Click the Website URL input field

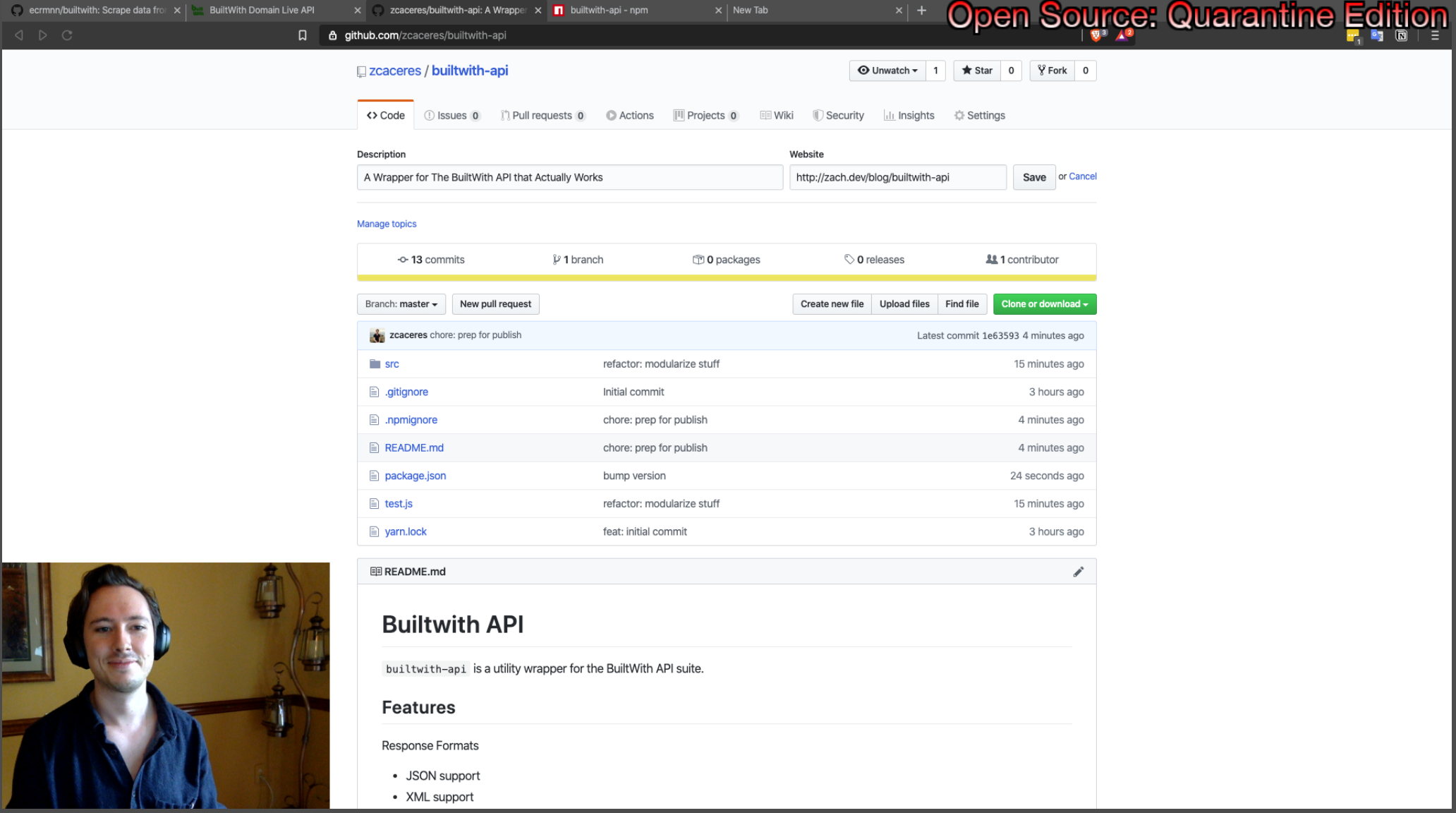point(897,178)
